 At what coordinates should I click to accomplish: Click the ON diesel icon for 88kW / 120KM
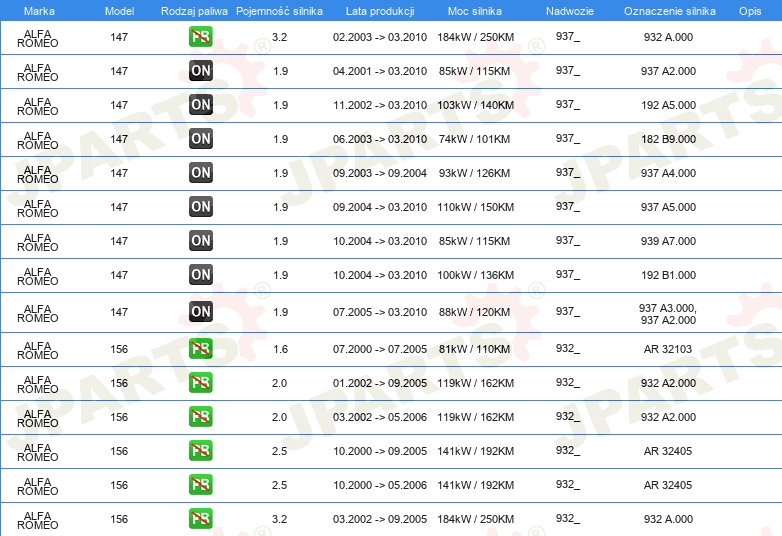pos(200,312)
